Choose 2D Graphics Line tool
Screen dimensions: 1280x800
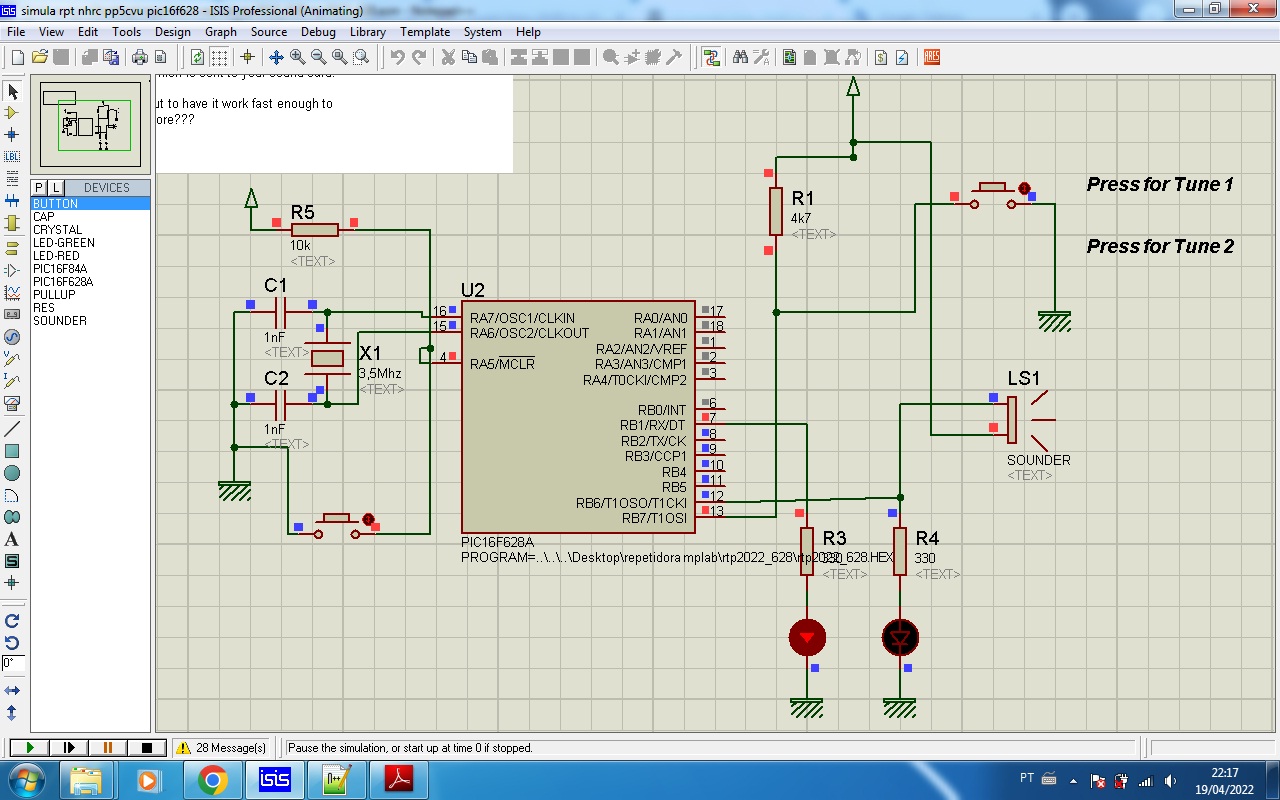(12, 429)
